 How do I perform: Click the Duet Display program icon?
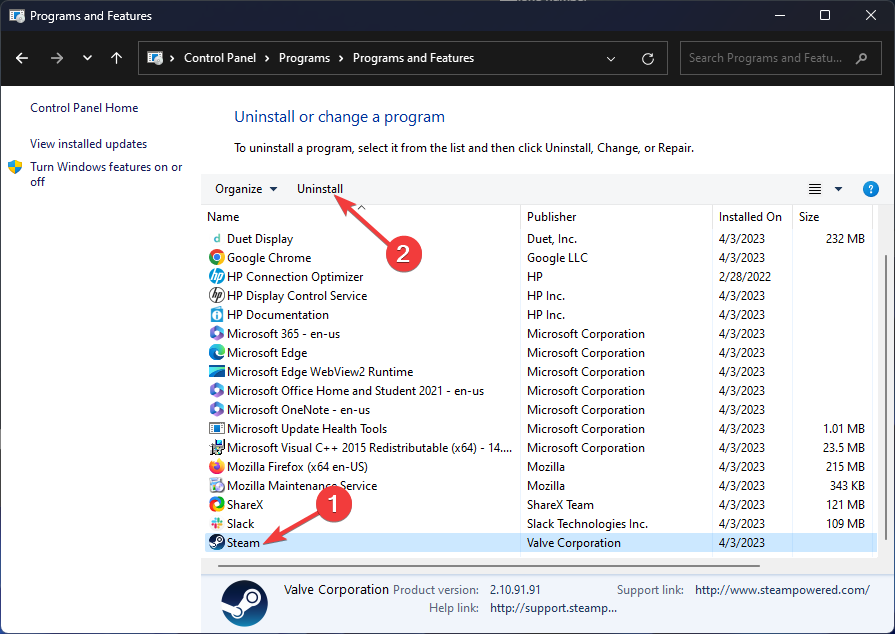tap(216, 239)
